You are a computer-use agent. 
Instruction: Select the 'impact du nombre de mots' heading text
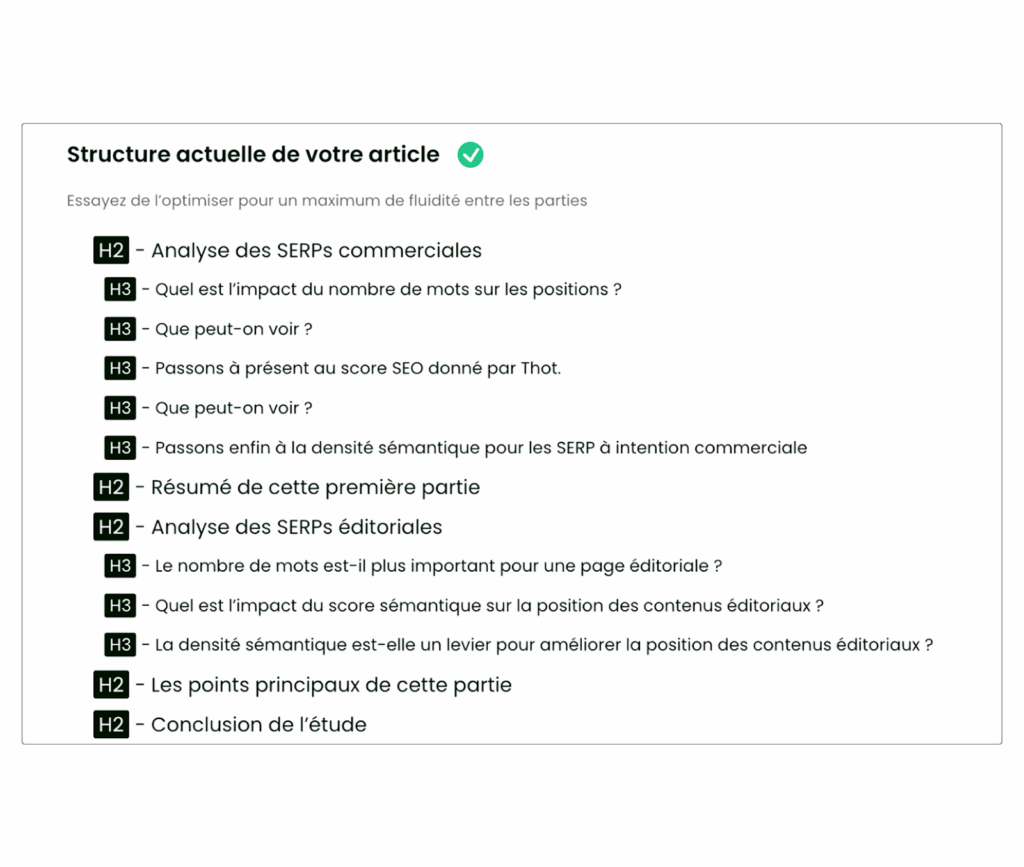(x=388, y=290)
